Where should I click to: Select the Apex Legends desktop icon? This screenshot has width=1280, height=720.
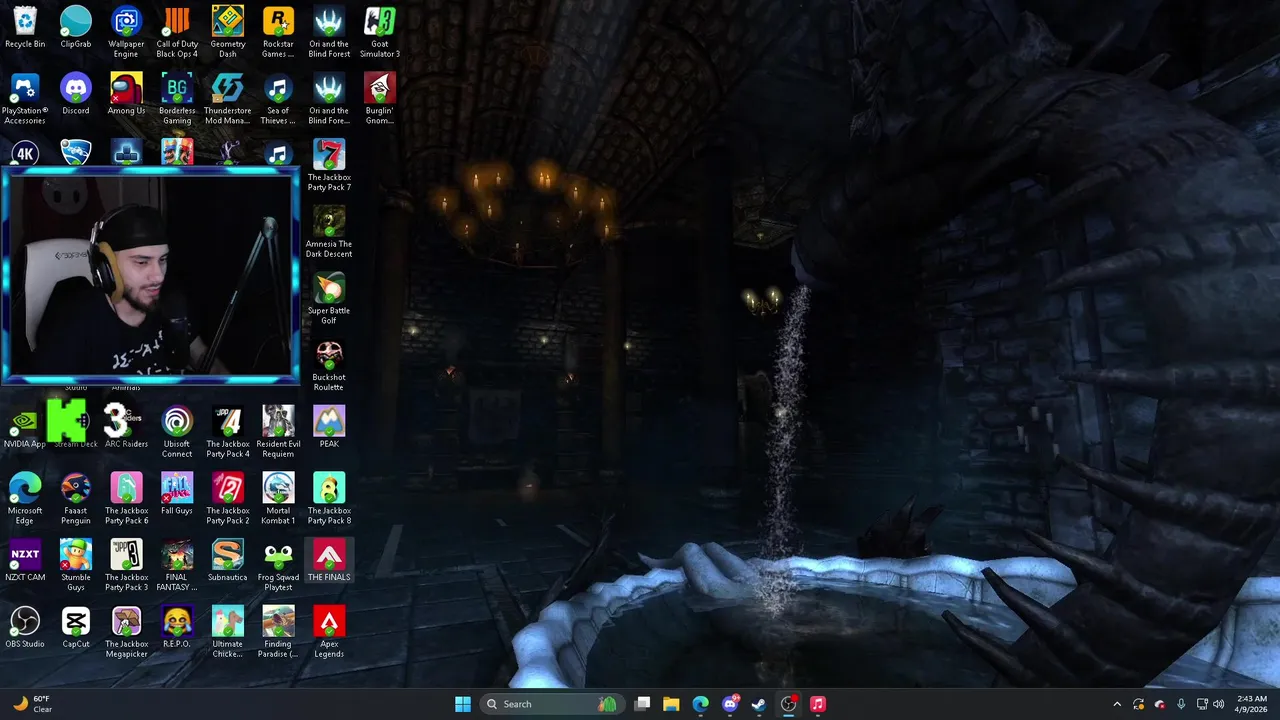329,633
